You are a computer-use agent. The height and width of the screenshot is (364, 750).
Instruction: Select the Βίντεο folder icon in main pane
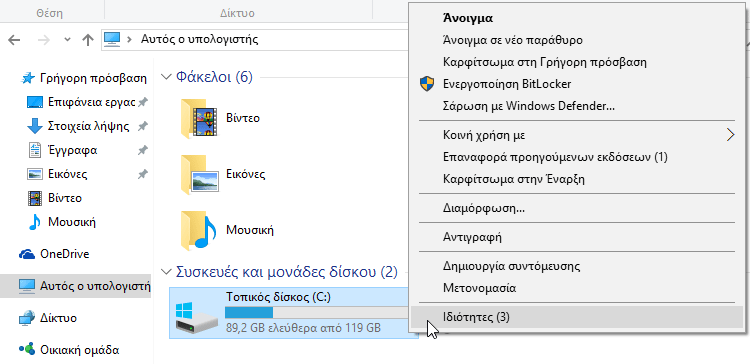coord(199,118)
